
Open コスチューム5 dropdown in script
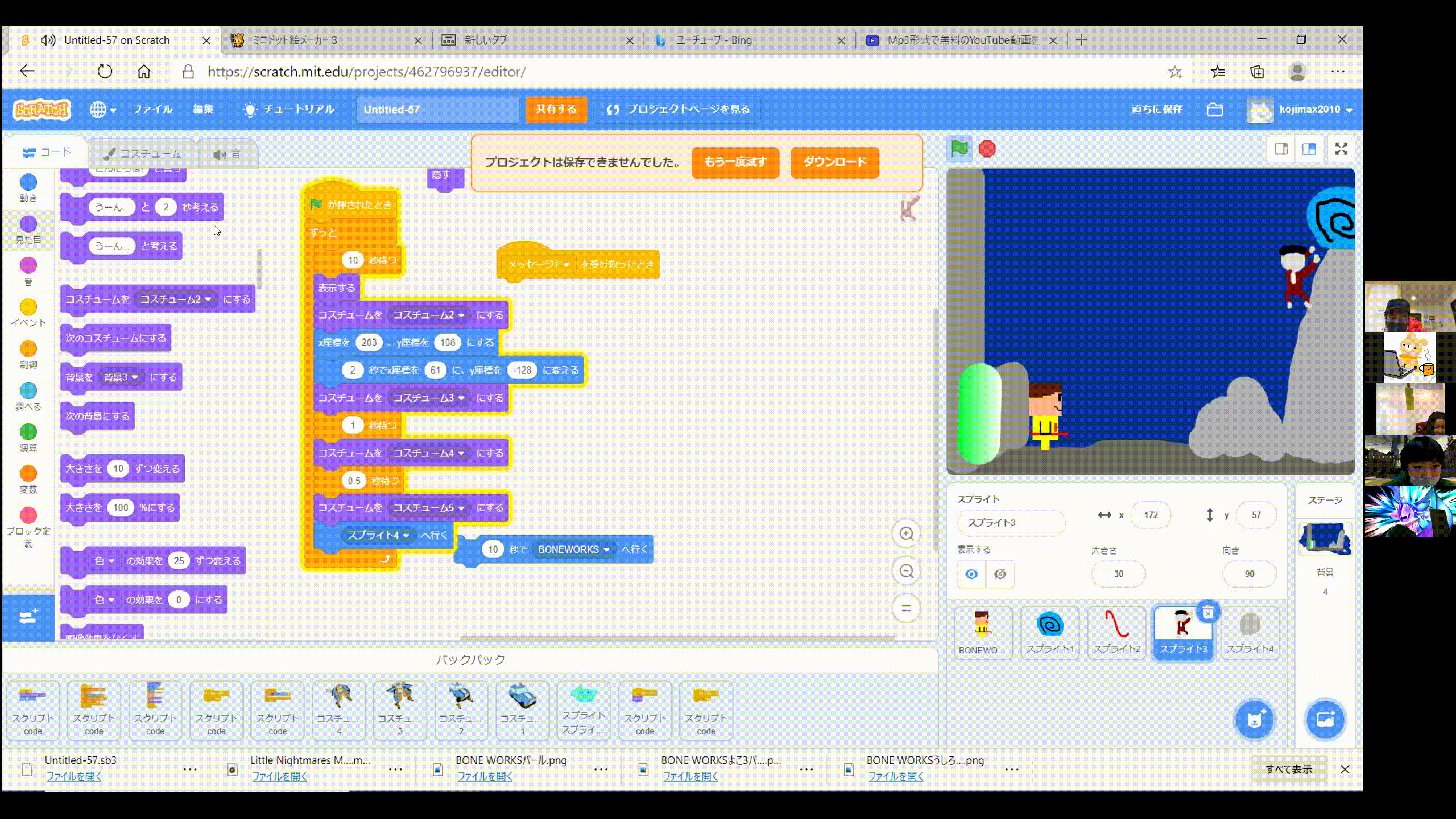(x=429, y=508)
